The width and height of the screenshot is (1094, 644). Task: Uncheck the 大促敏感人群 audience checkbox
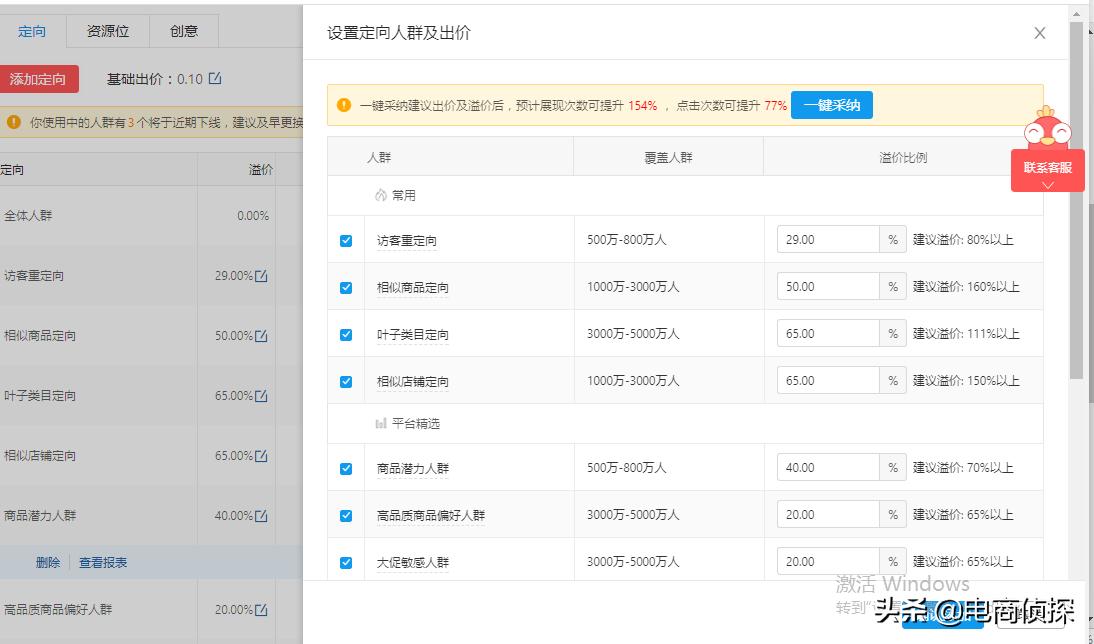tap(345, 561)
